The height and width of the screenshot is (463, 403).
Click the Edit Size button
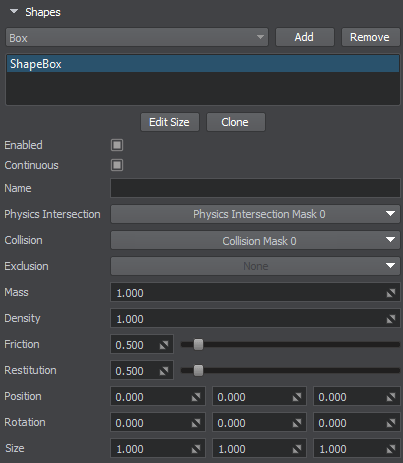point(170,122)
